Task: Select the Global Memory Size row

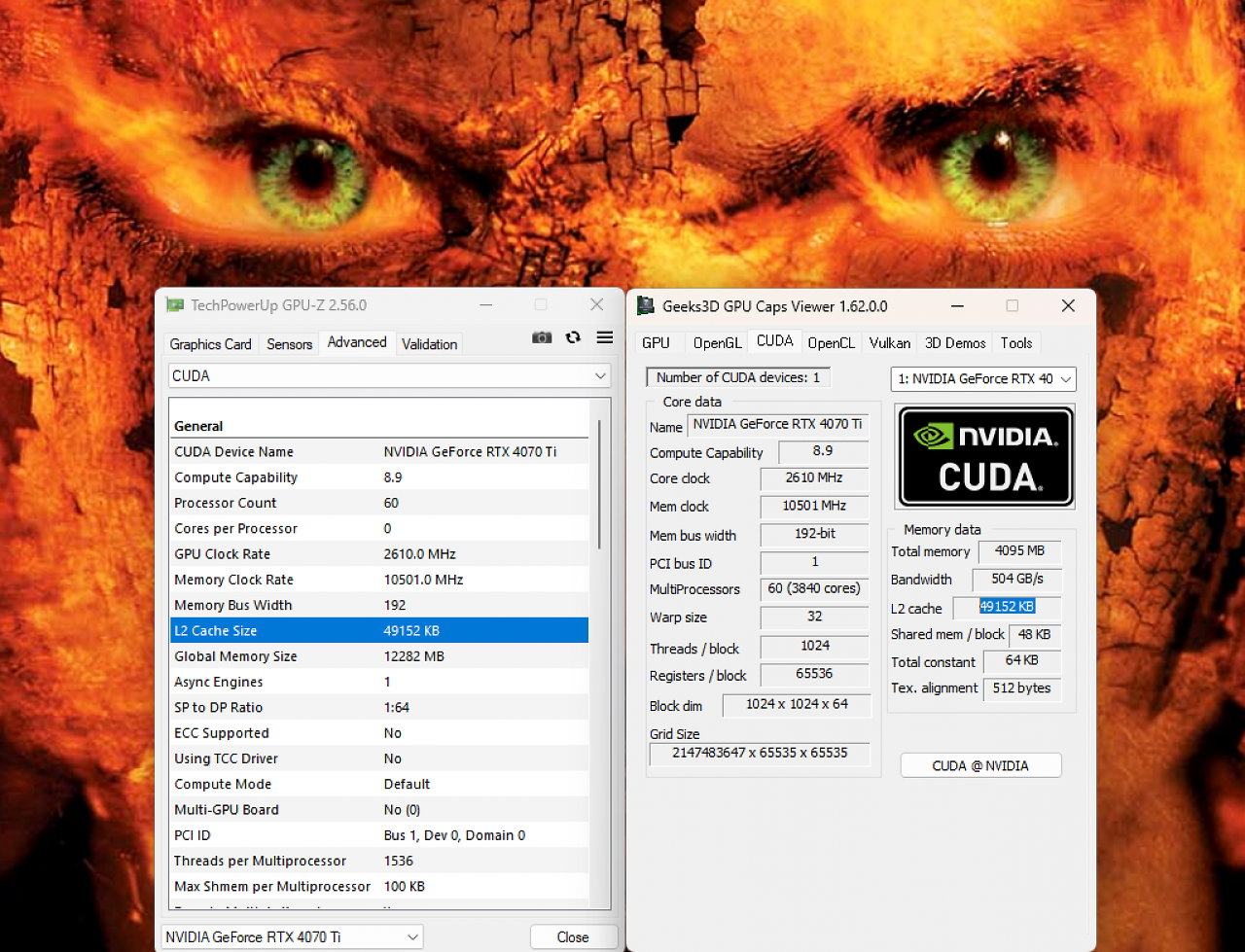Action: [379, 656]
